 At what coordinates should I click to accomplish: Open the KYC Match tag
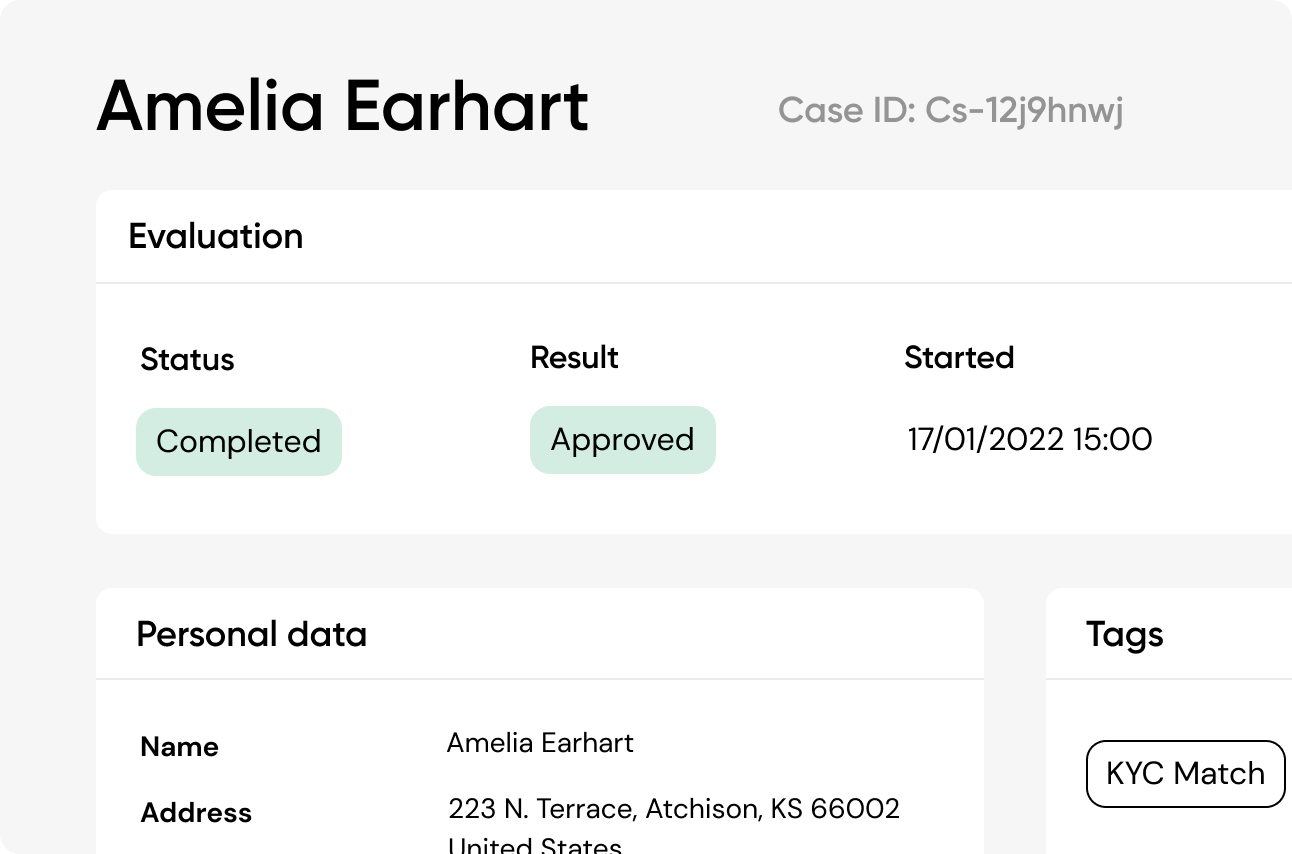coord(1185,773)
